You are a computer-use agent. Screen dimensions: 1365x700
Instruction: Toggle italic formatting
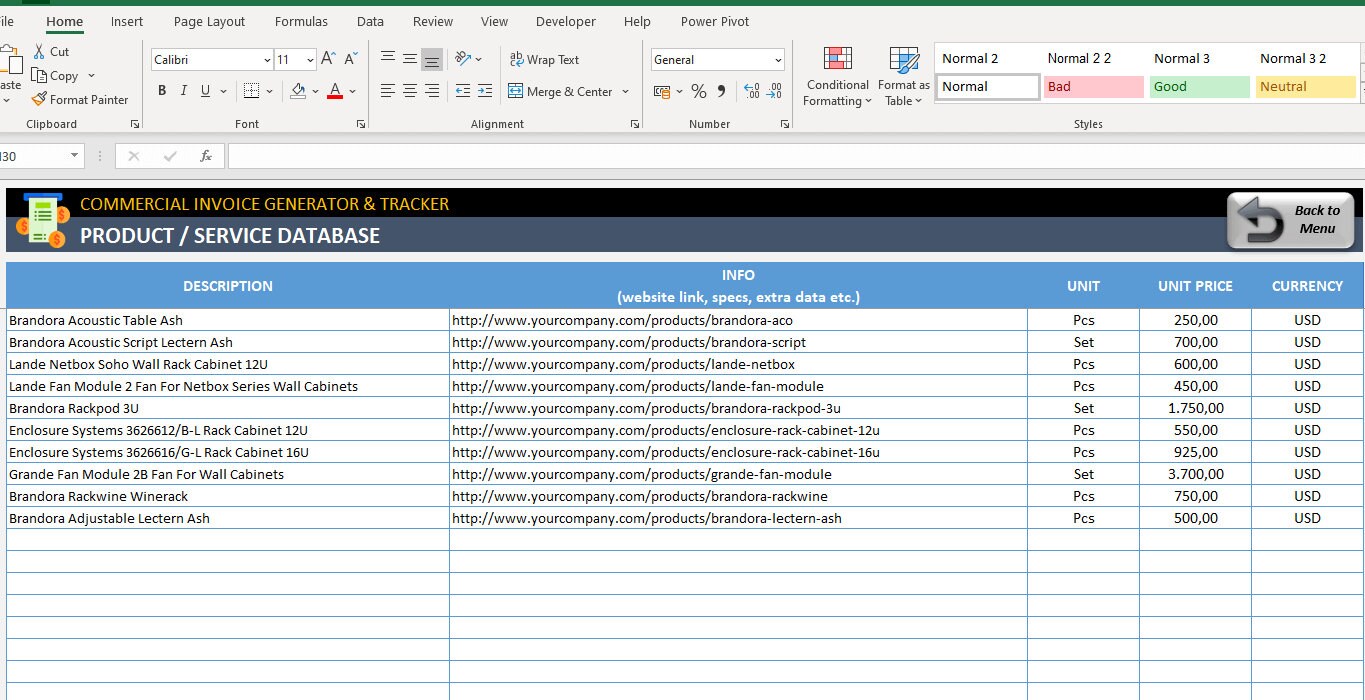tap(184, 90)
